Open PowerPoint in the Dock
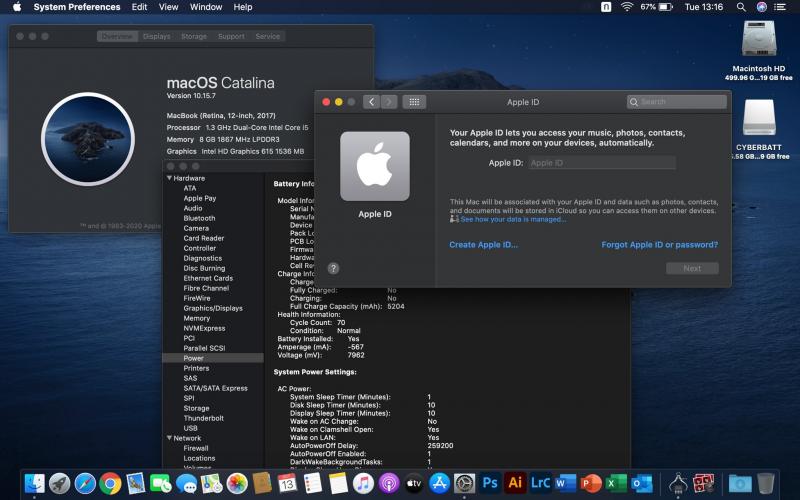The height and width of the screenshot is (500, 800). [x=591, y=483]
